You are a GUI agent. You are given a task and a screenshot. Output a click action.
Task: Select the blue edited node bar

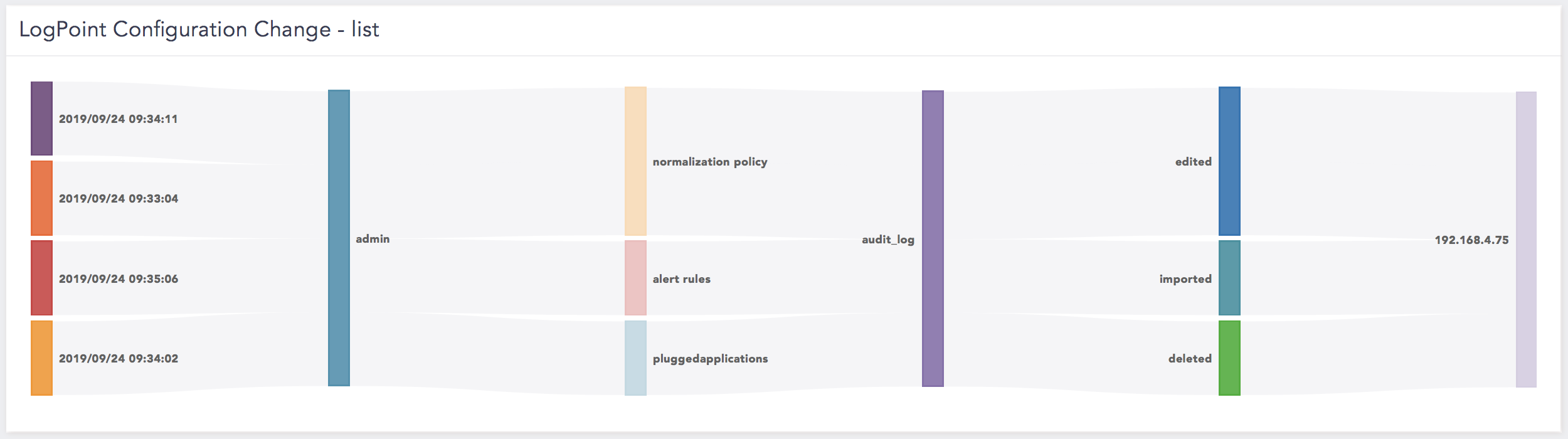click(x=1229, y=161)
